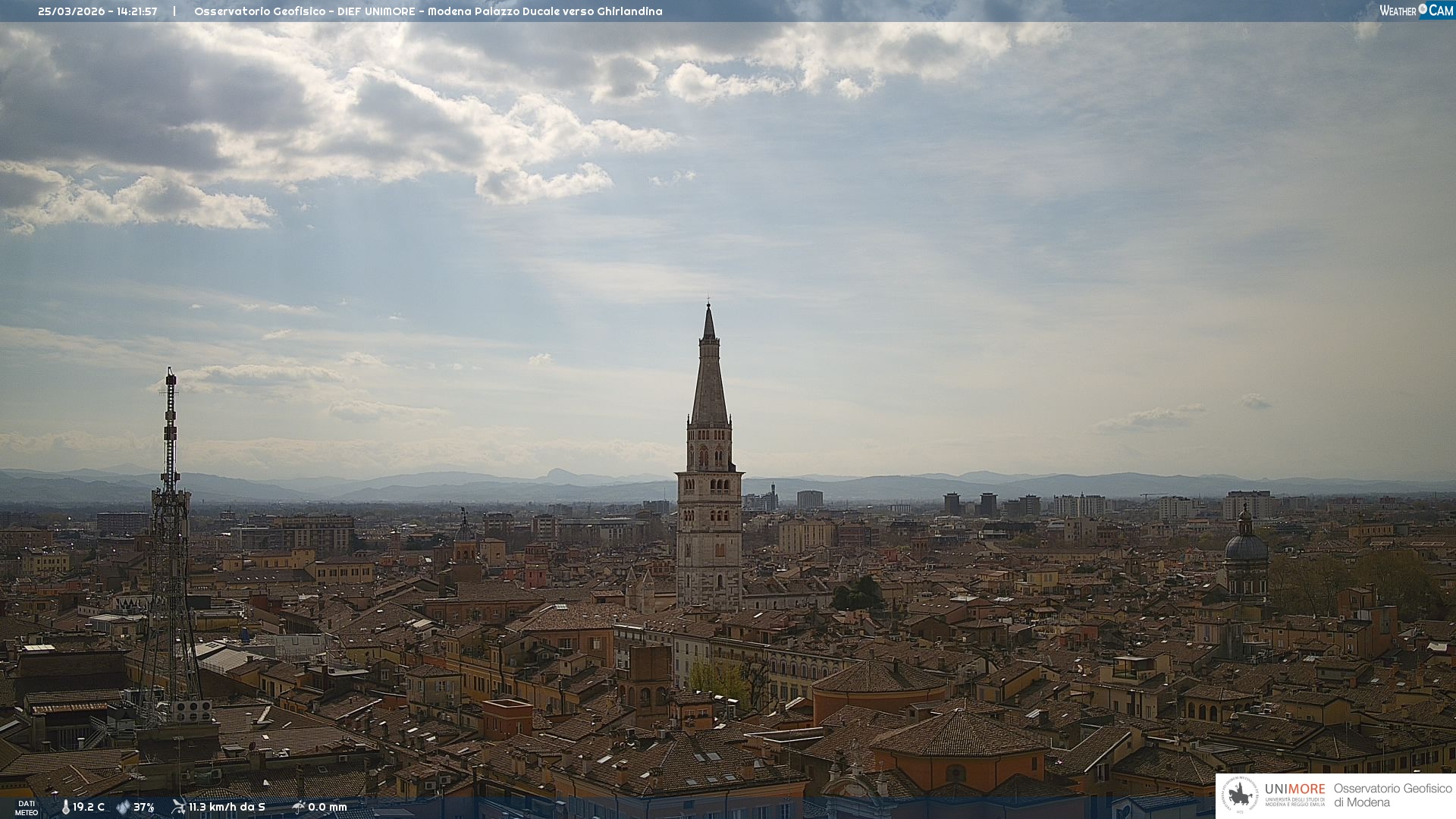1456x819 pixels.
Task: Click the 19.2 C temperature reading
Action: coord(89,807)
